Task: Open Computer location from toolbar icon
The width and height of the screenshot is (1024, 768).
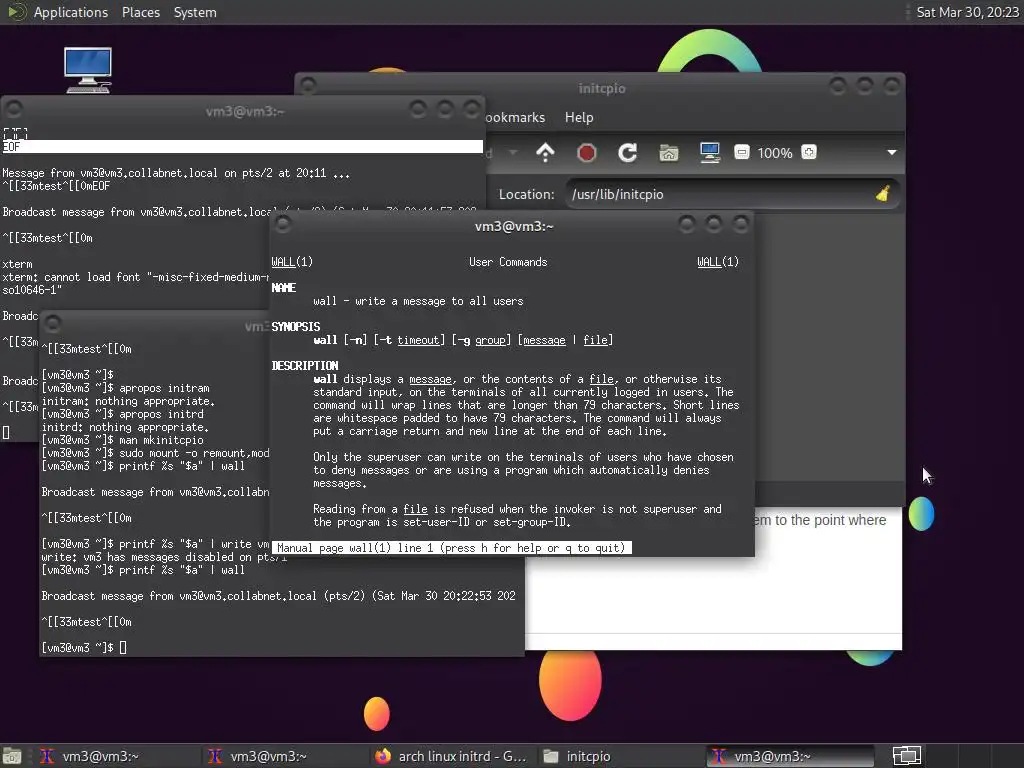Action: [710, 153]
